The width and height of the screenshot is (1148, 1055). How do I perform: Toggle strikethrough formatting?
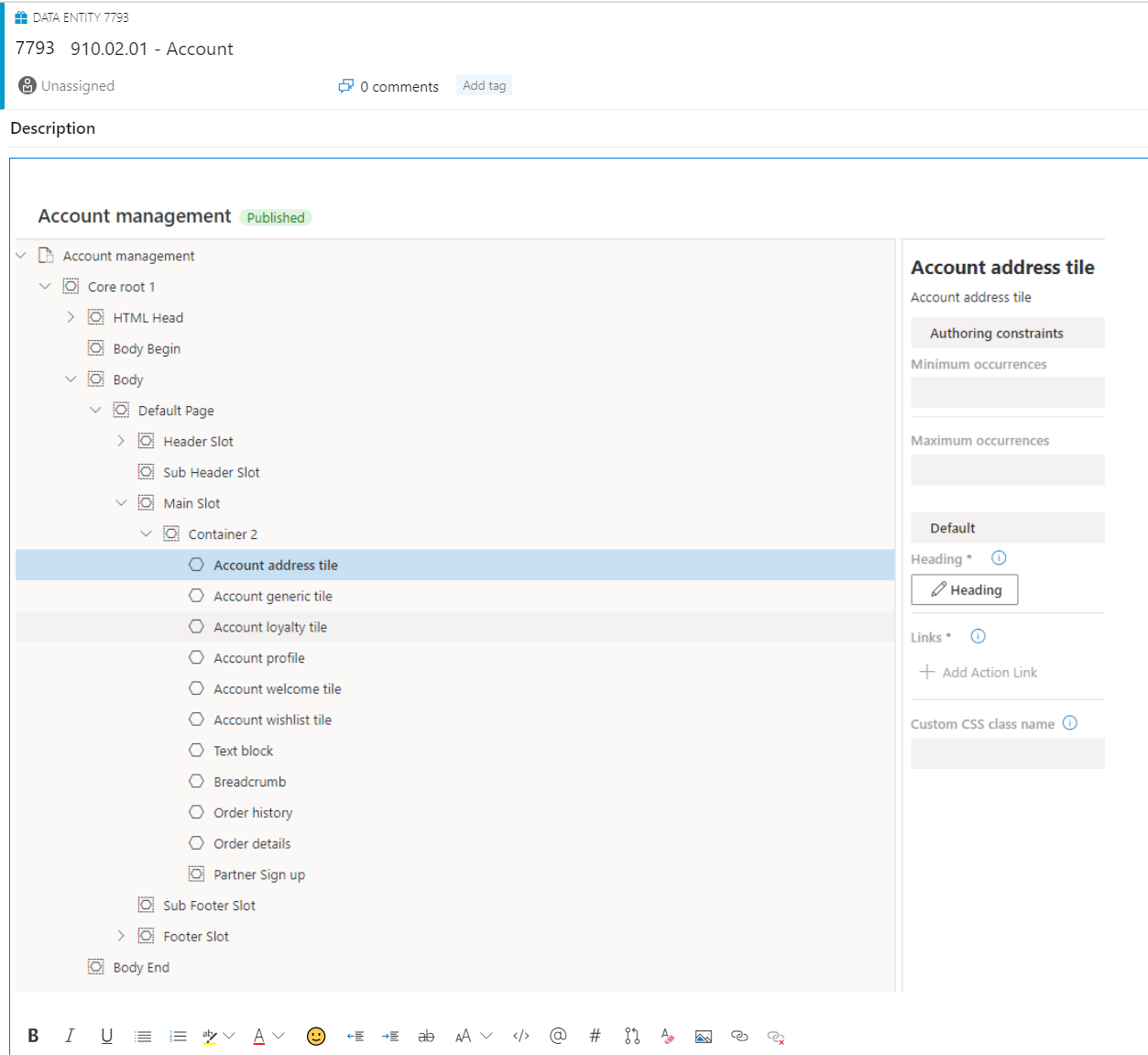point(426,1036)
